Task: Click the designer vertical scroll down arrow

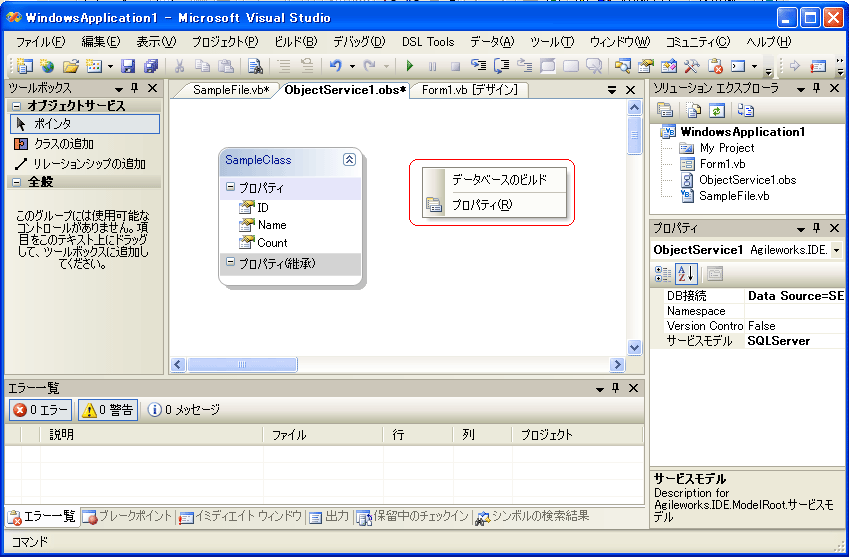Action: coord(634,348)
